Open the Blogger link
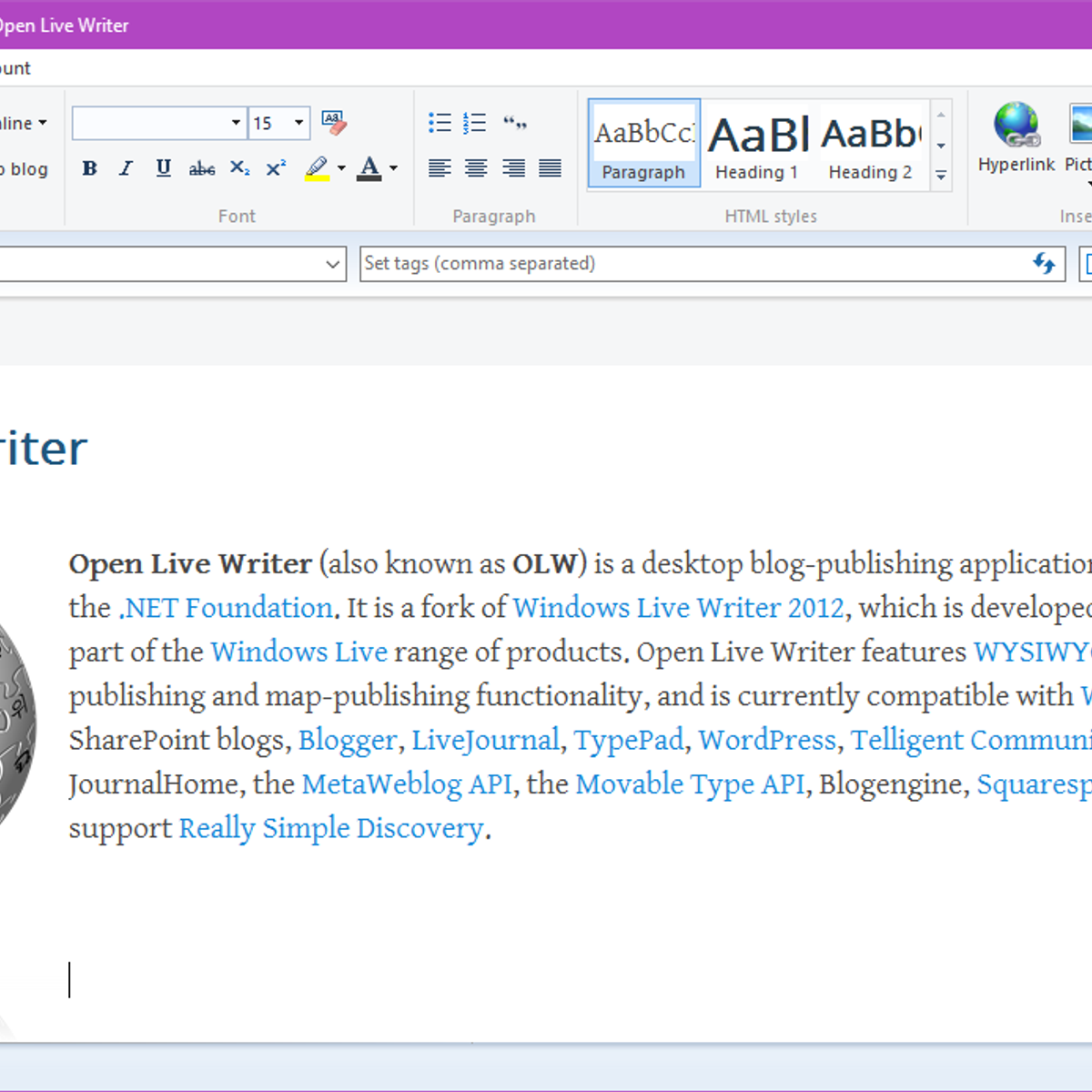1092x1092 pixels. (348, 740)
